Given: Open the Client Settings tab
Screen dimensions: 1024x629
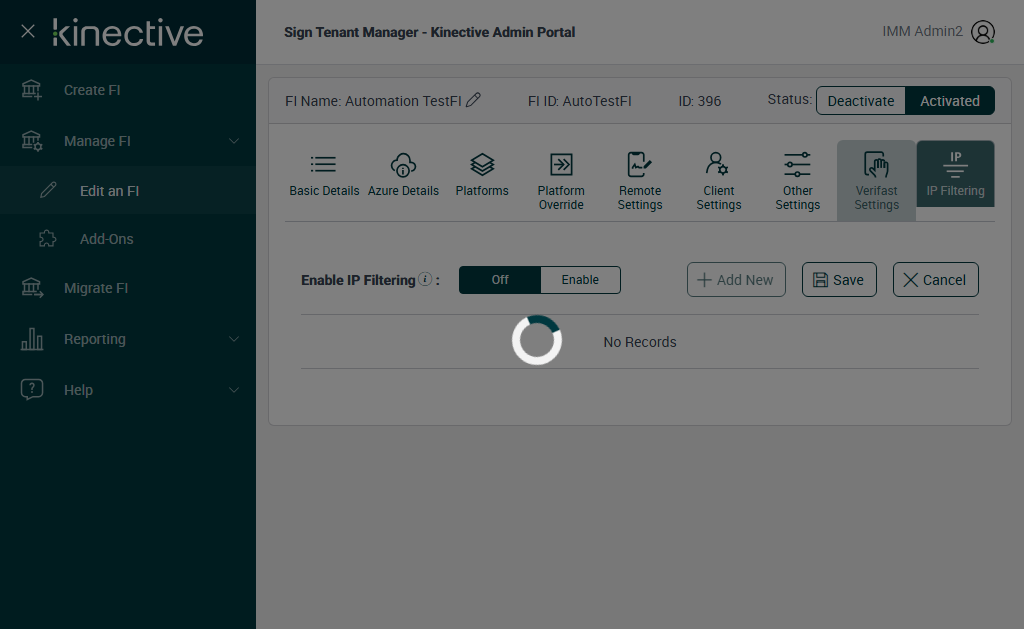Looking at the screenshot, I should coord(718,181).
